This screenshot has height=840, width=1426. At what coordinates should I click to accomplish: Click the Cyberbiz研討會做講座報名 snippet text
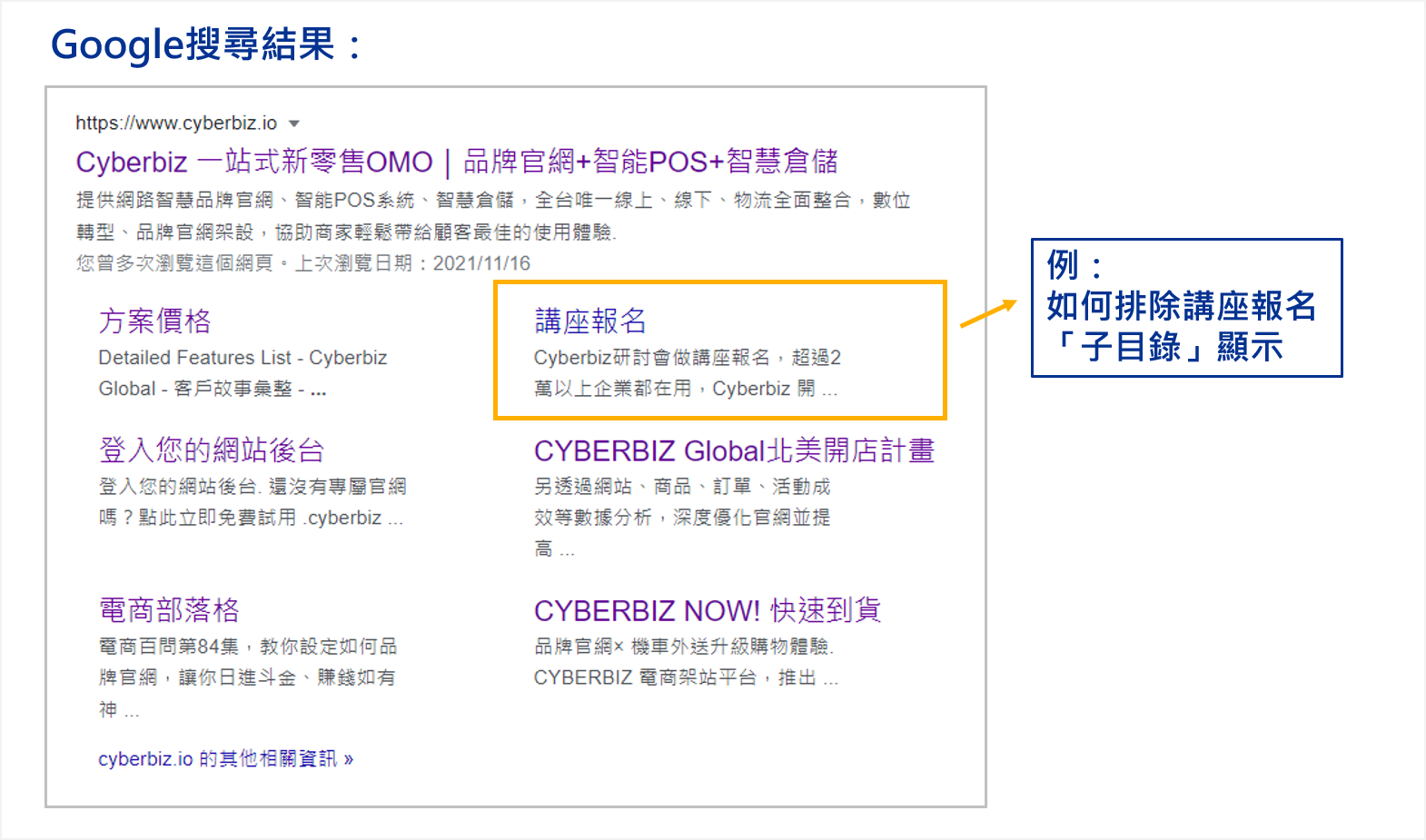pos(687,372)
